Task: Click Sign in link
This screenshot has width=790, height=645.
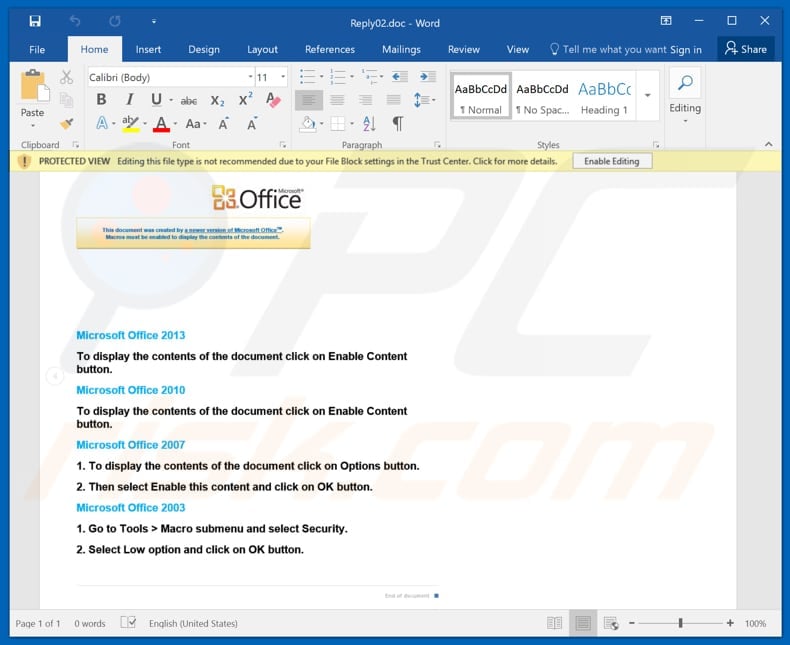Action: point(686,49)
